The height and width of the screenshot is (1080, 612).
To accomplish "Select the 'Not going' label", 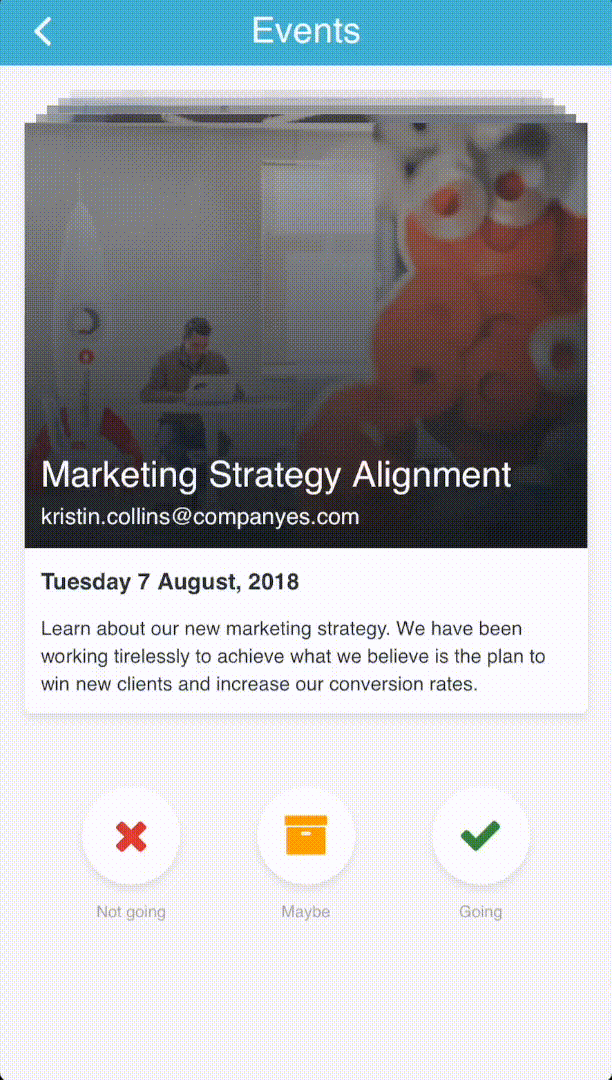I will pos(131,912).
